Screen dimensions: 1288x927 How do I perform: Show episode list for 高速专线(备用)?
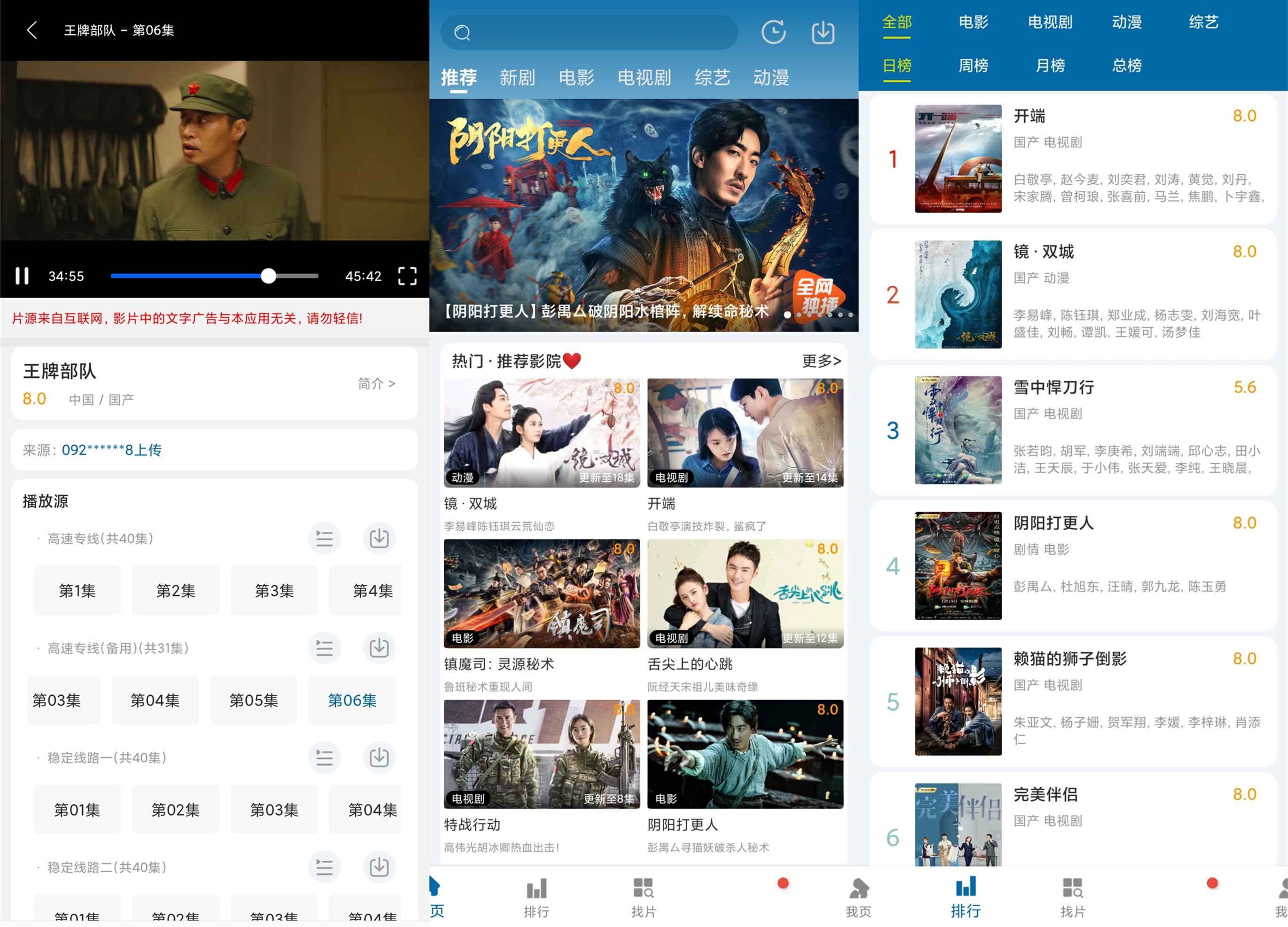(324, 648)
